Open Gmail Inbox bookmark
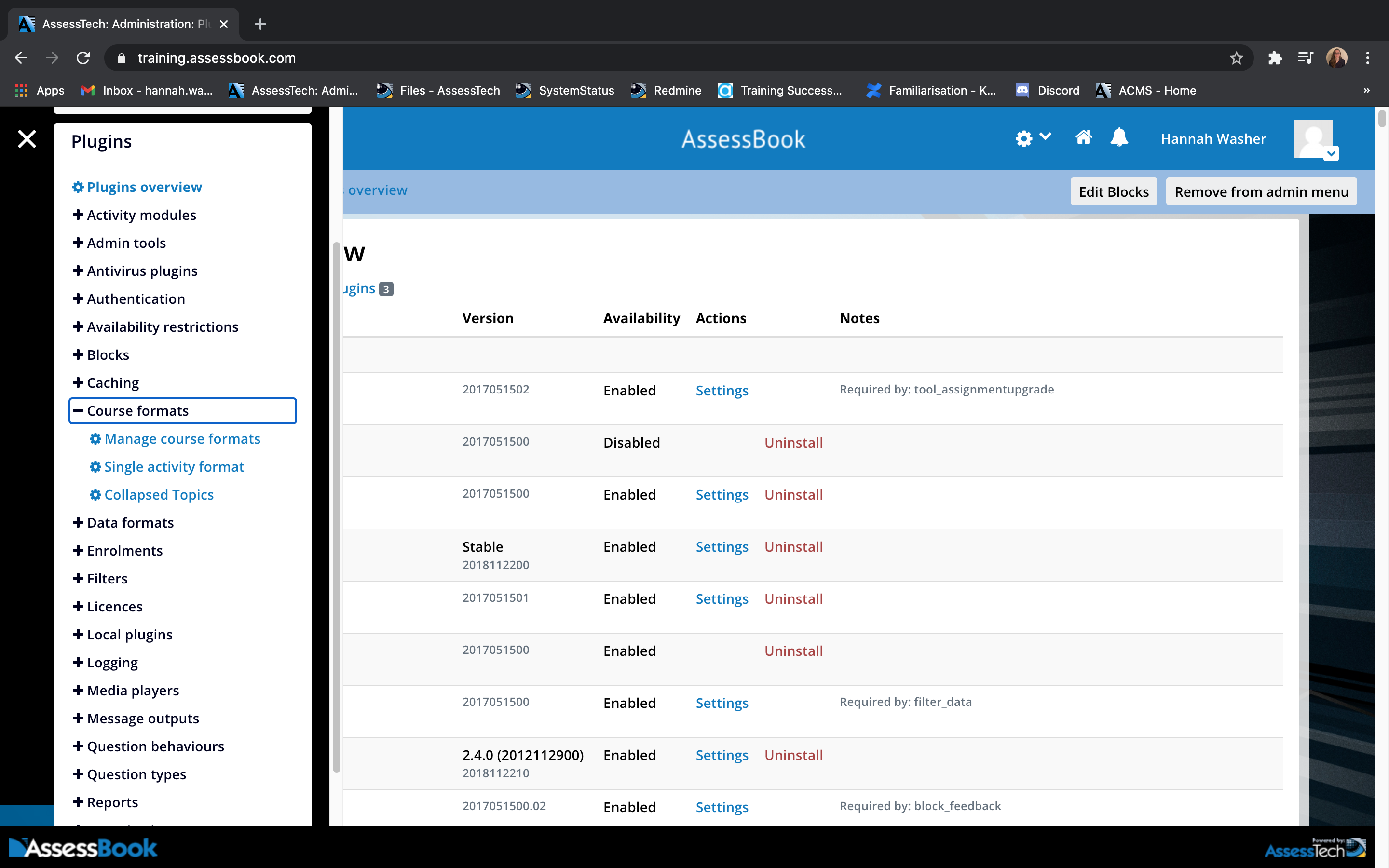Viewport: 1389px width, 868px height. coord(146,91)
